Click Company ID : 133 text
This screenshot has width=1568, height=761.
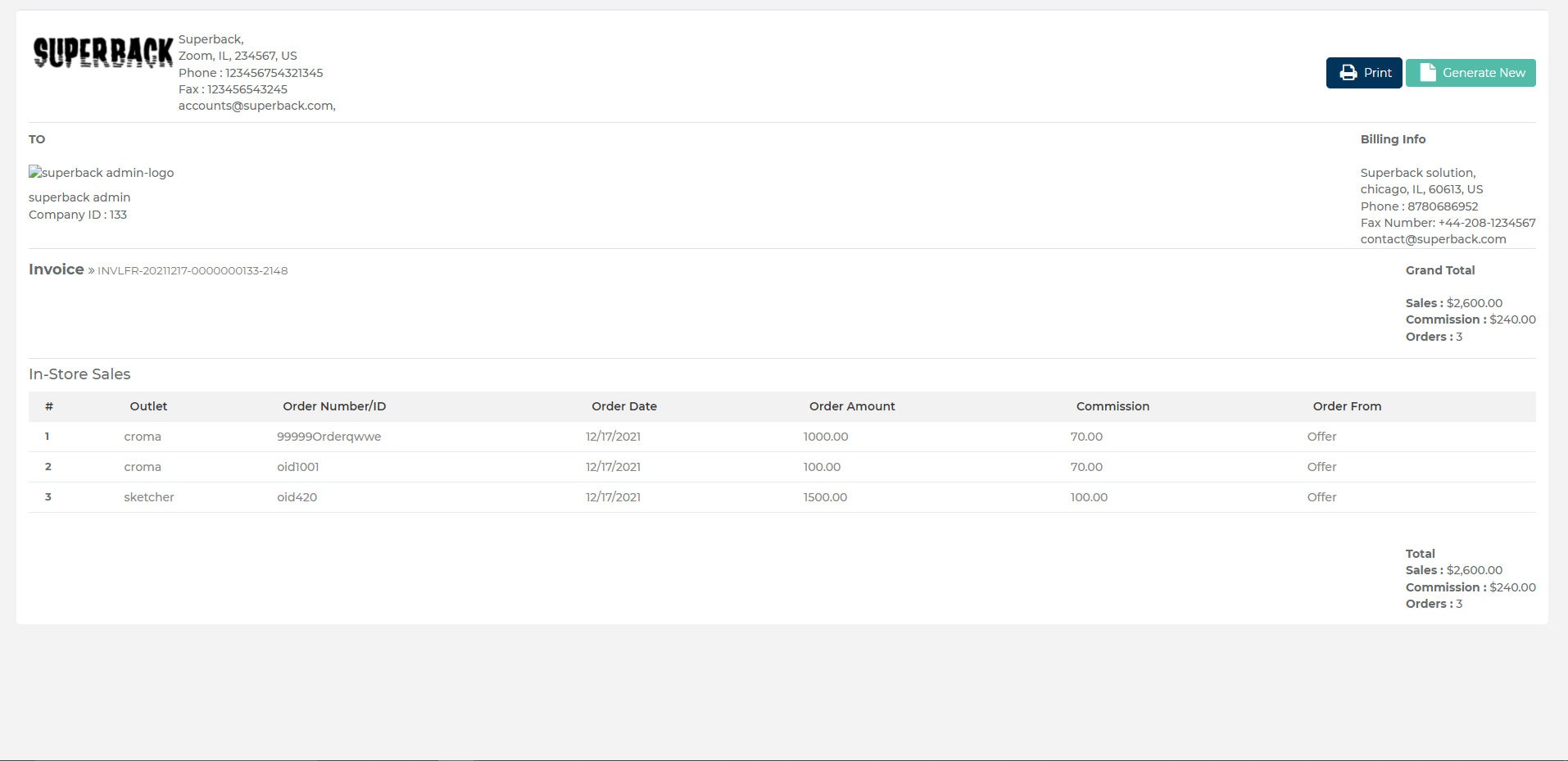pos(78,215)
